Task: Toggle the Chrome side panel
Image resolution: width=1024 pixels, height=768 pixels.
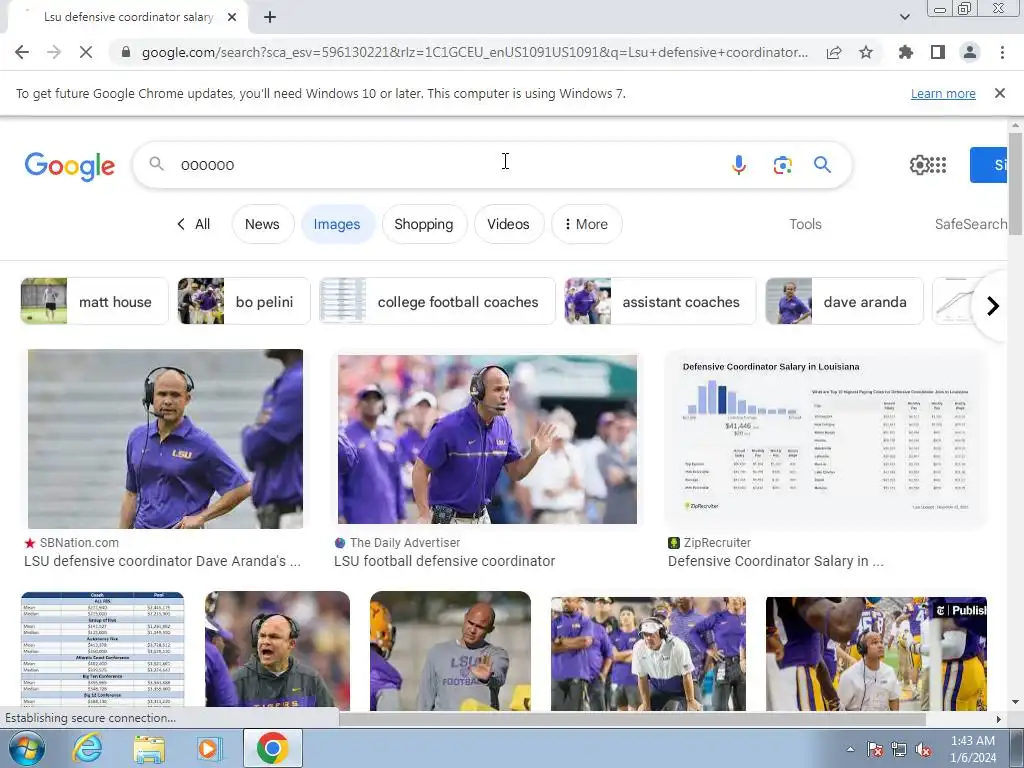Action: pyautogui.click(x=938, y=52)
